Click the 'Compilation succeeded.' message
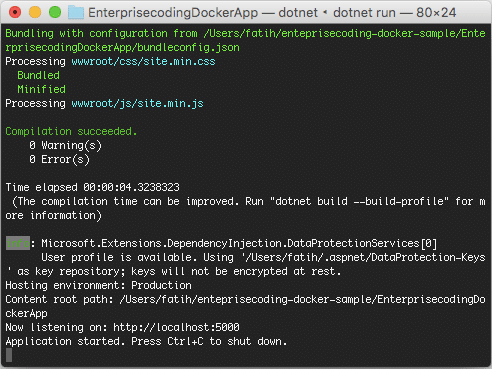The image size is (492, 369). click(x=71, y=131)
